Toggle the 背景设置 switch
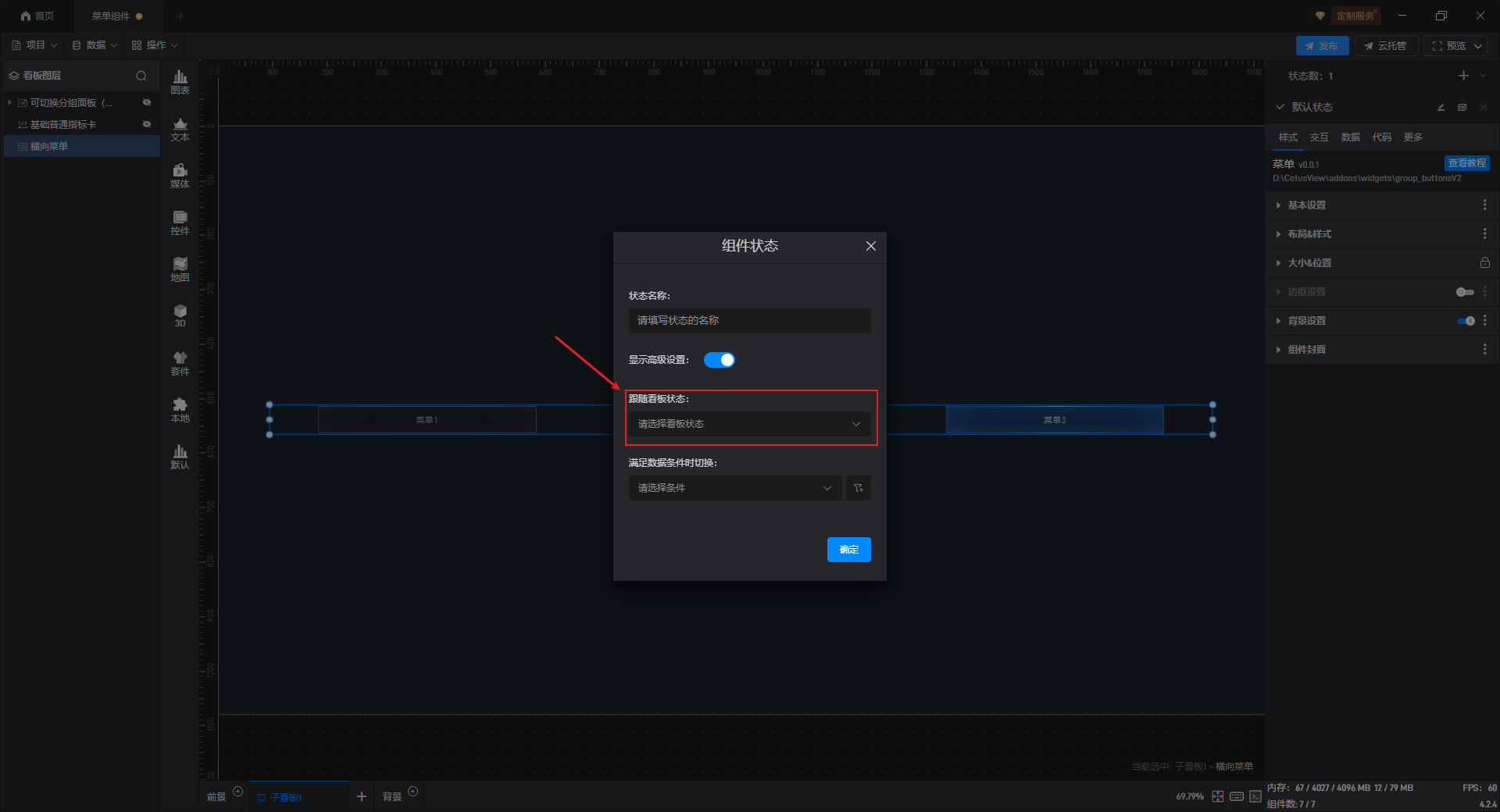The height and width of the screenshot is (812, 1500). pos(1466,321)
